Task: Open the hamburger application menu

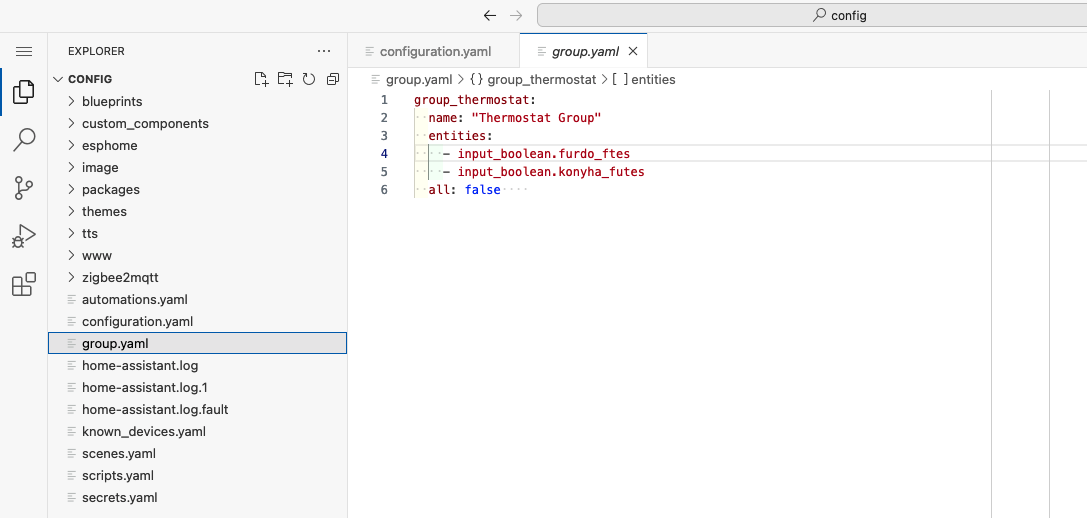Action: coord(24,51)
